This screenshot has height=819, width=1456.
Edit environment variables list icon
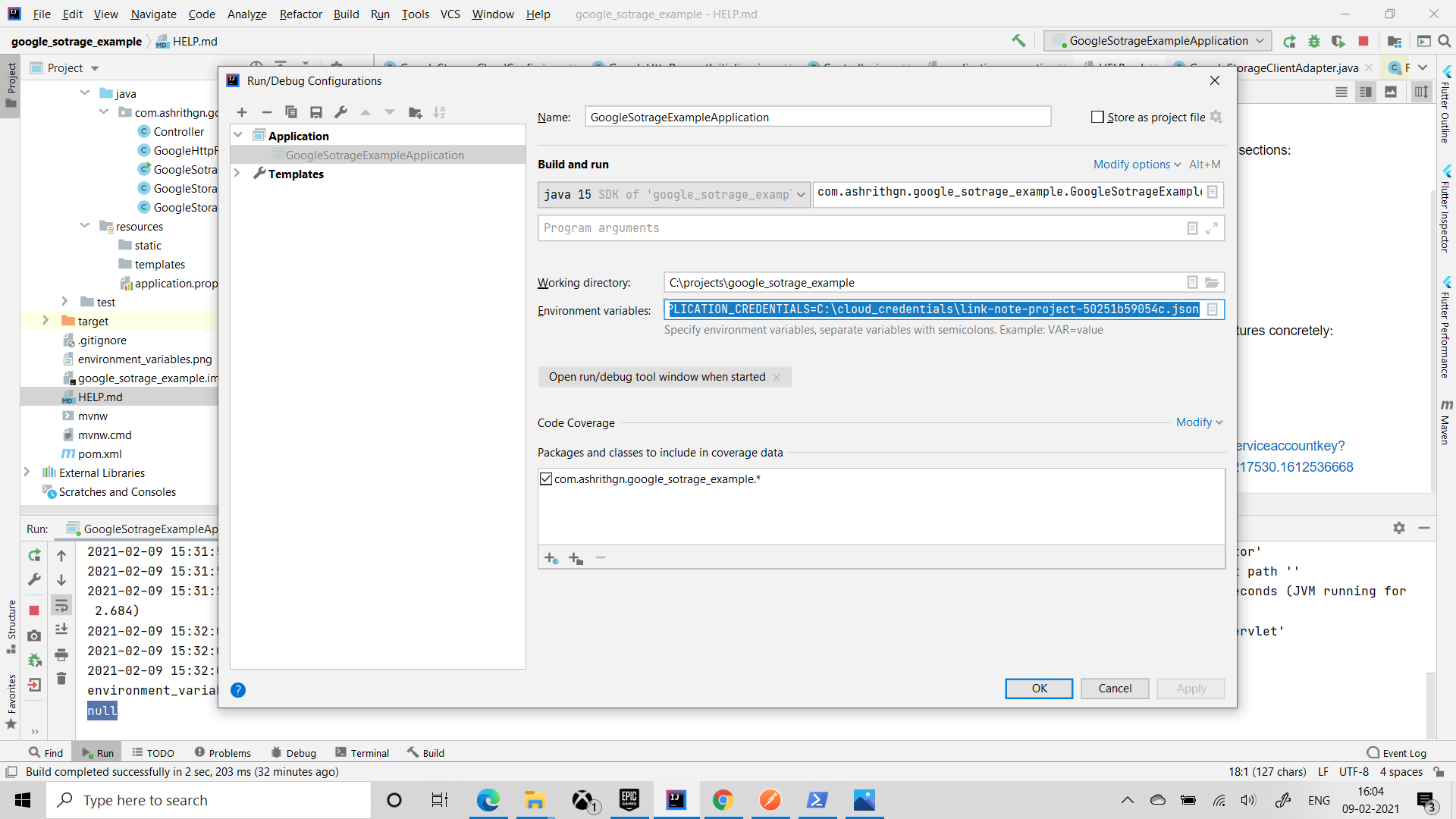1213,309
